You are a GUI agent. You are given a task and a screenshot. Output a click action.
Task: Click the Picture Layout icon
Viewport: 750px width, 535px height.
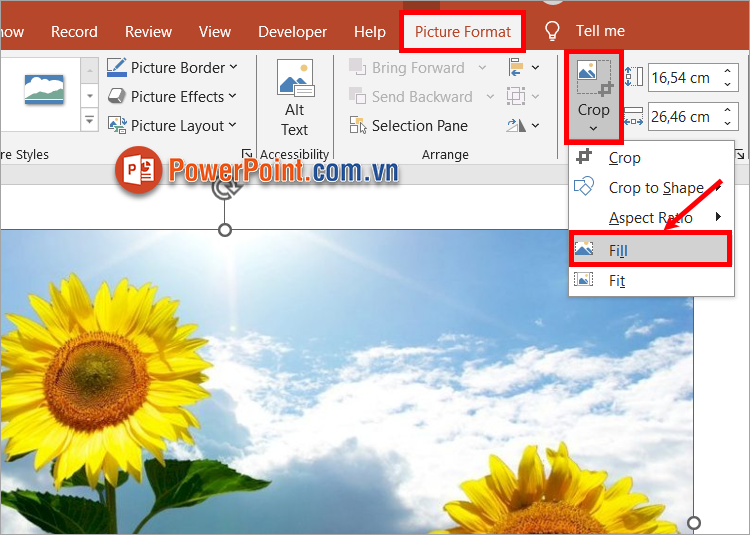click(117, 125)
